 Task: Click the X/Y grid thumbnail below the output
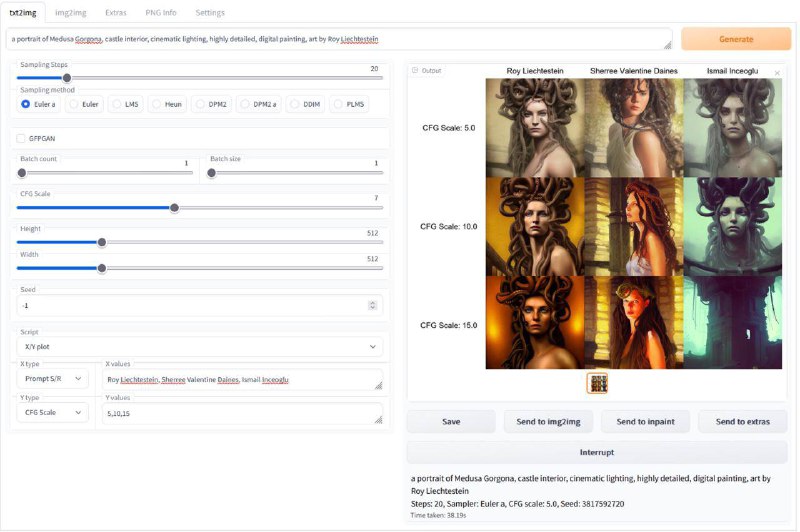[x=597, y=383]
